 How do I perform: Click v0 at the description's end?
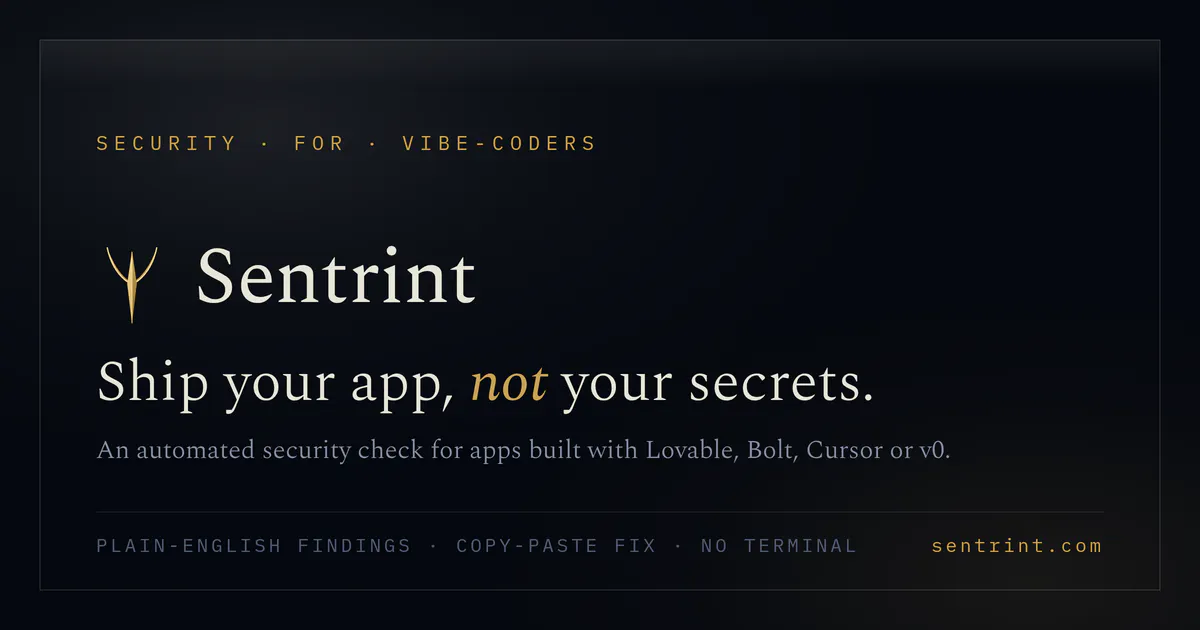point(932,452)
